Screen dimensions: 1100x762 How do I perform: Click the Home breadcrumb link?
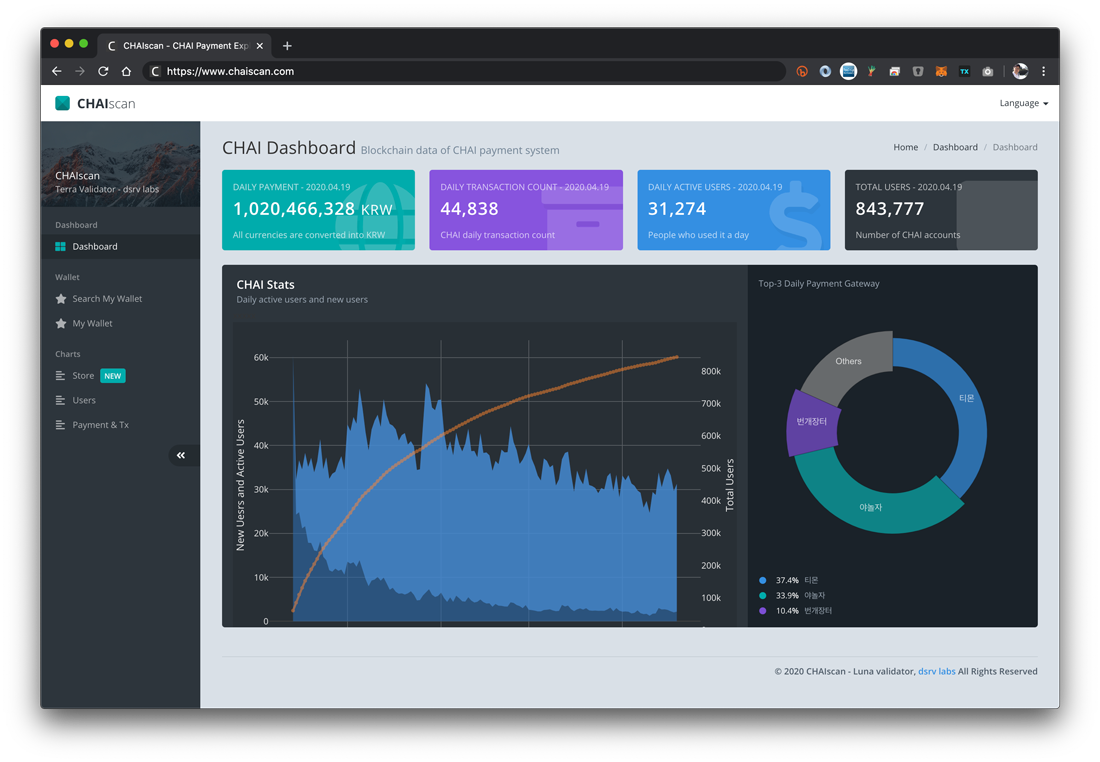coord(905,147)
